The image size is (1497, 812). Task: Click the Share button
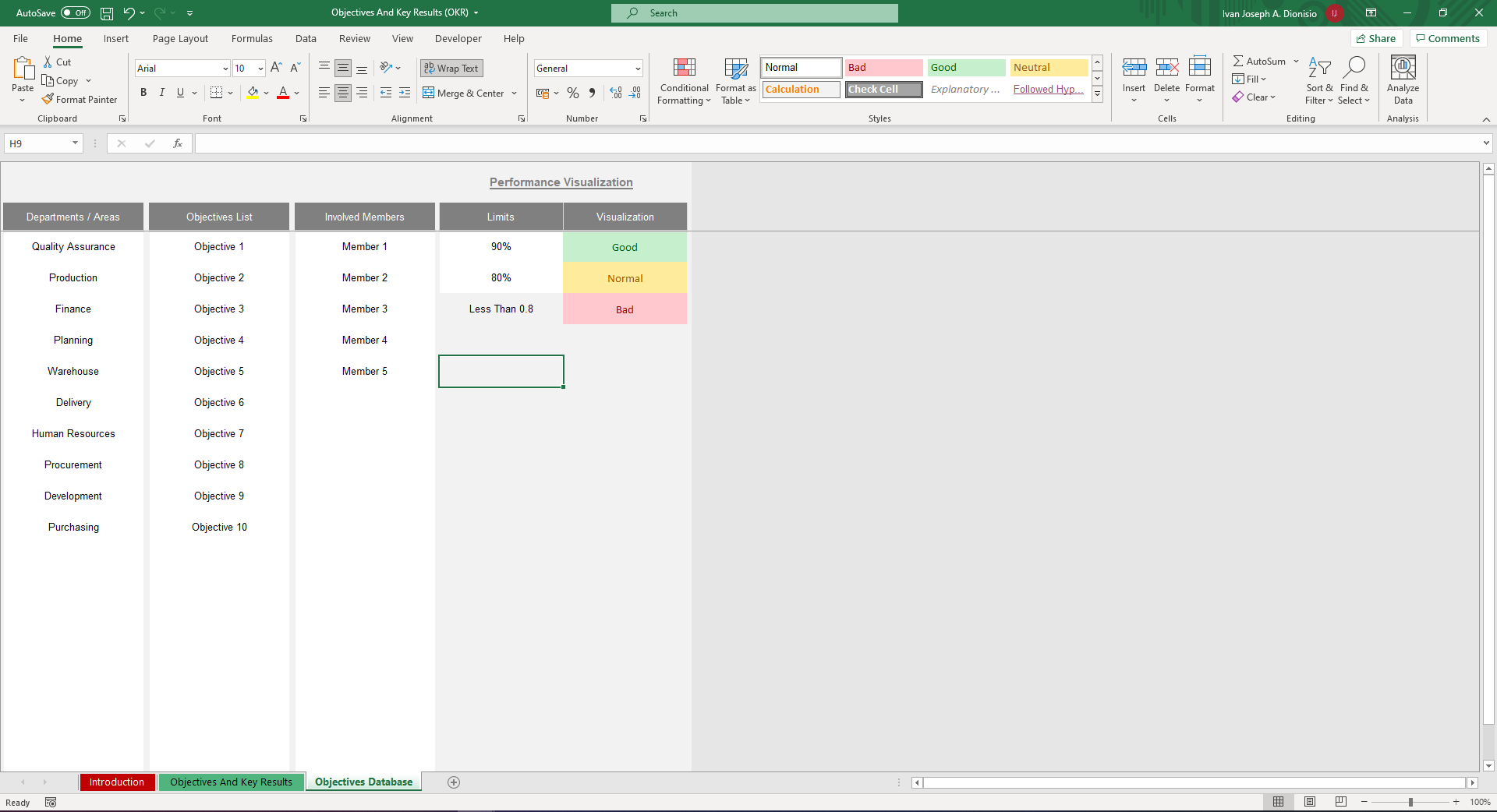pos(1376,39)
